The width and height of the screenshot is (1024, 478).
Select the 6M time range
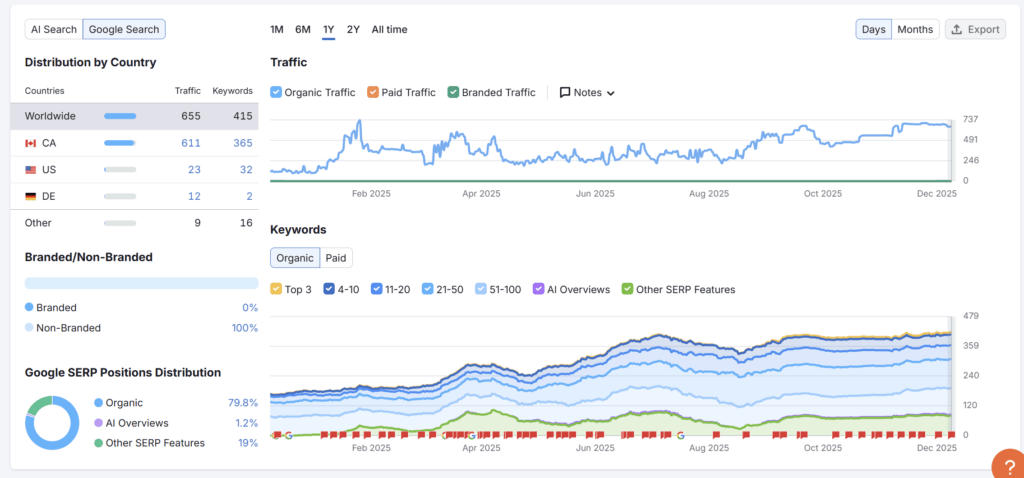point(302,29)
